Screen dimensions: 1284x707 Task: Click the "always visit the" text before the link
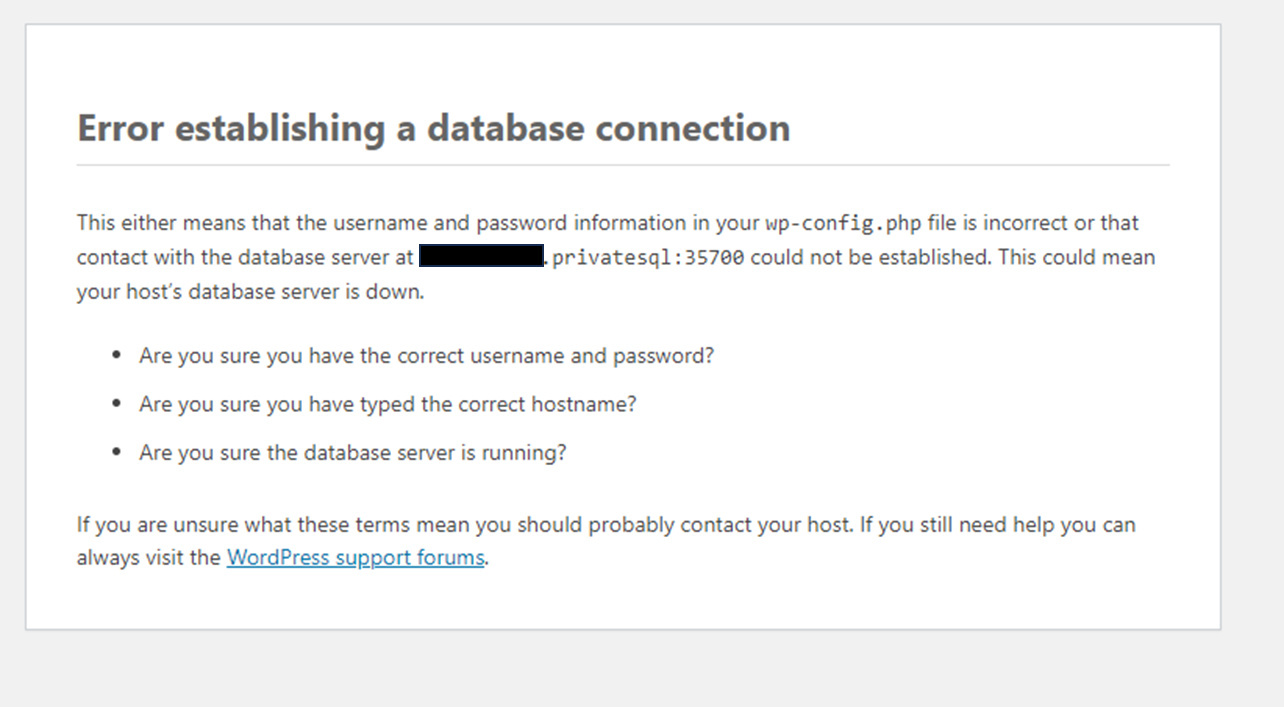point(148,558)
